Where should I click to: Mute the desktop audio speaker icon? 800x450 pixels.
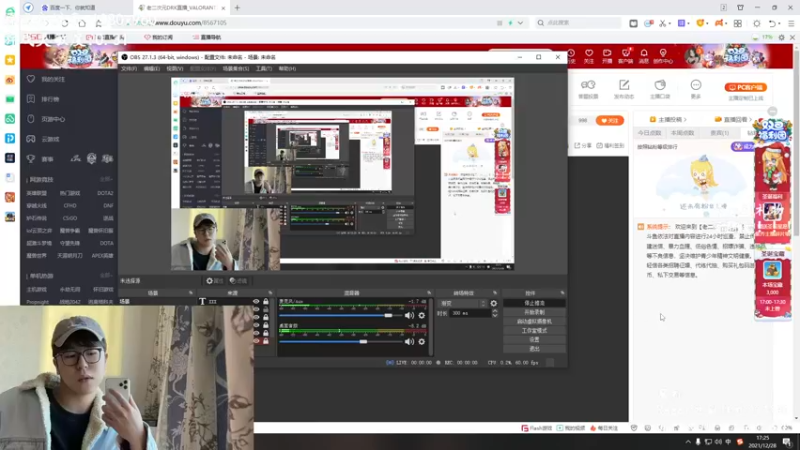pyautogui.click(x=409, y=341)
